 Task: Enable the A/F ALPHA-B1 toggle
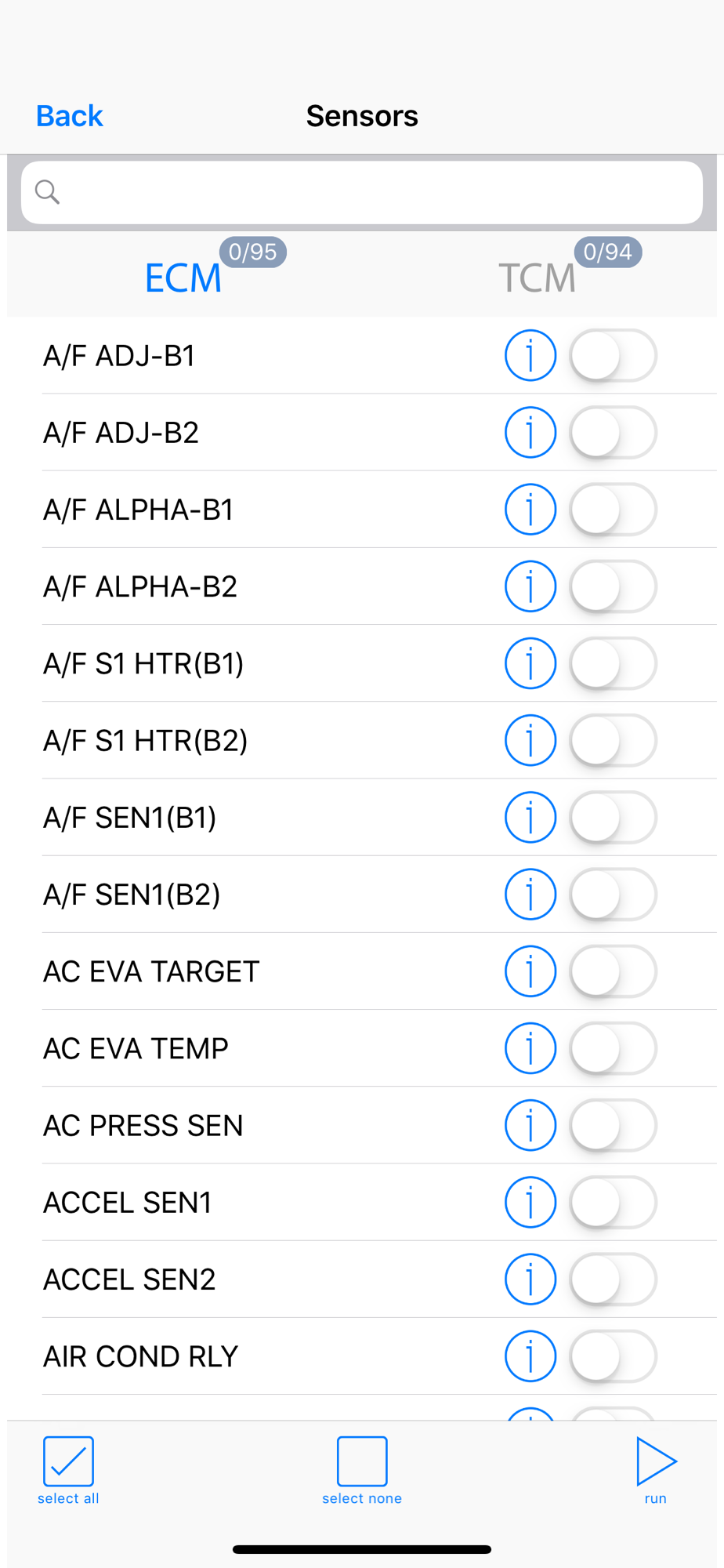click(613, 509)
